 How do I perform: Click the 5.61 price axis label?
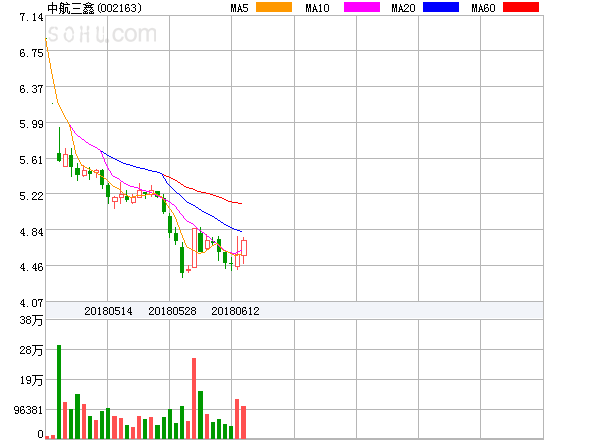(x=31, y=160)
